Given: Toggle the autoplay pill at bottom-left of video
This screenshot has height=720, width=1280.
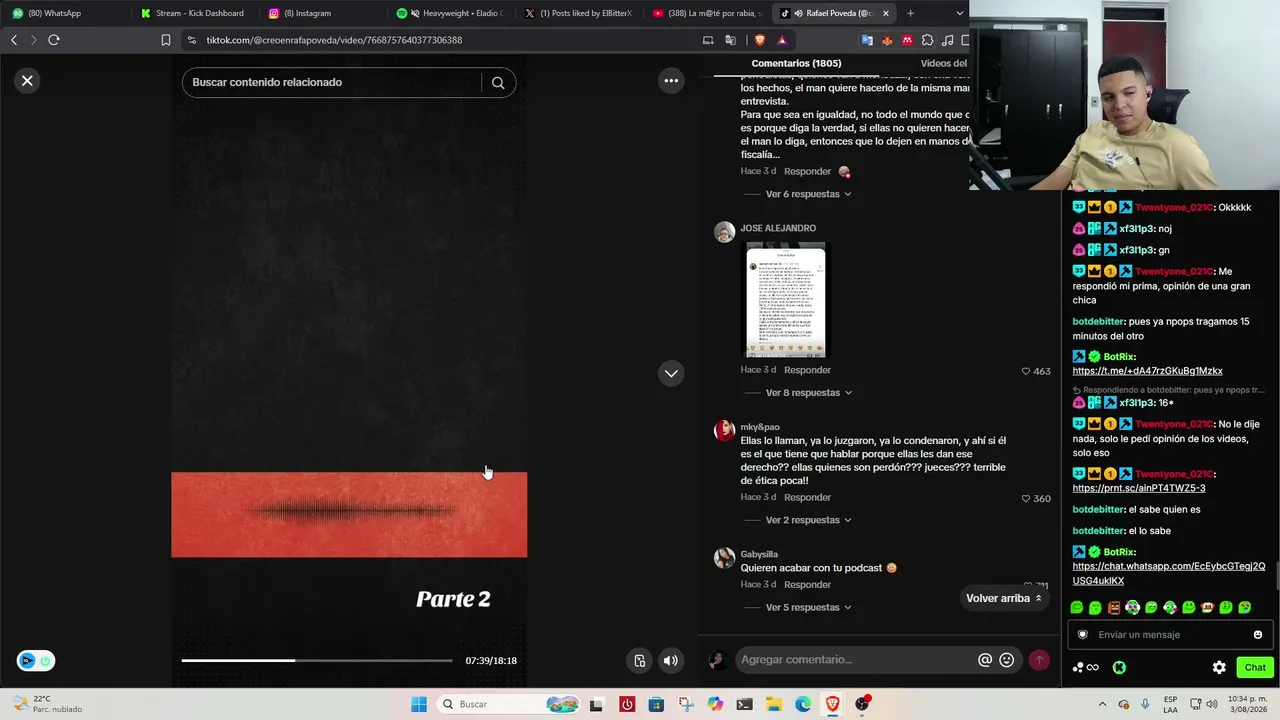Looking at the screenshot, I should click(36, 660).
